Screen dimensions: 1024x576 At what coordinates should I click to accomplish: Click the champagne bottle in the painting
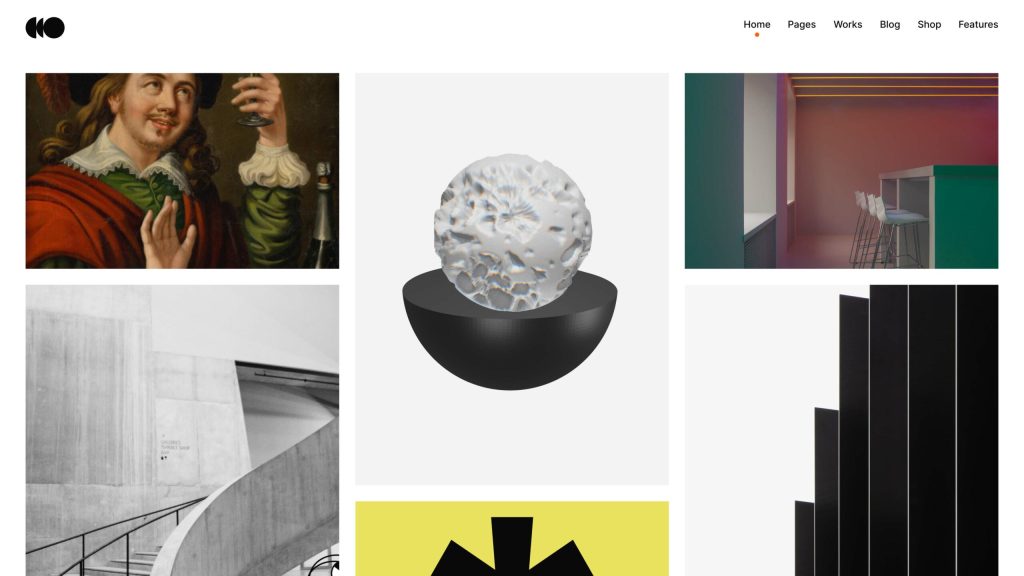click(x=323, y=216)
